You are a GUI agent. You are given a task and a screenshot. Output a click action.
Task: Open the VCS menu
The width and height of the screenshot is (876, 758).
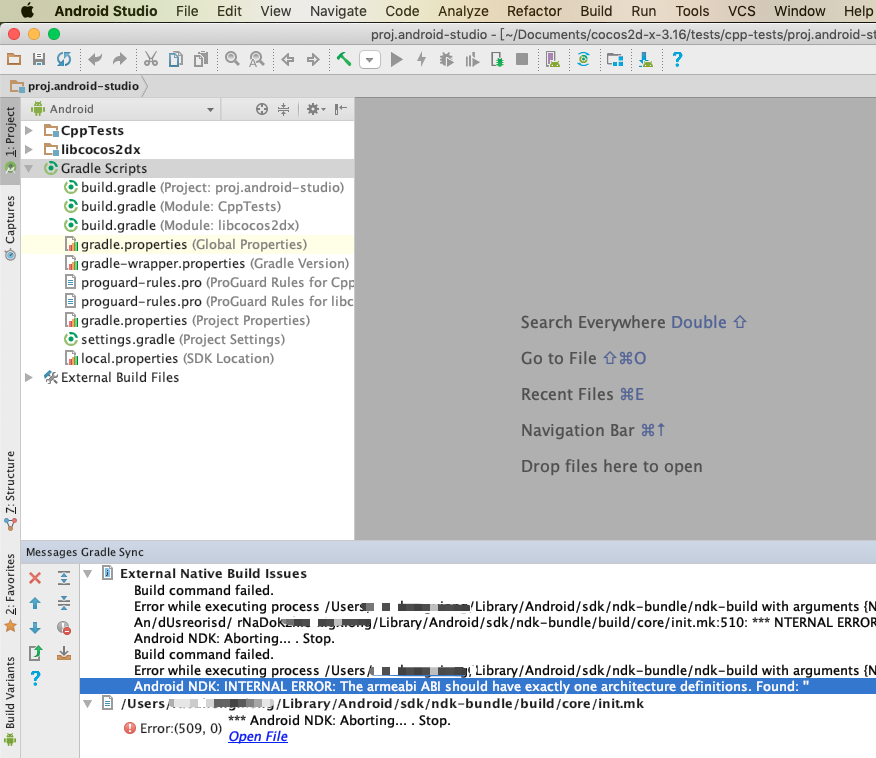[741, 11]
